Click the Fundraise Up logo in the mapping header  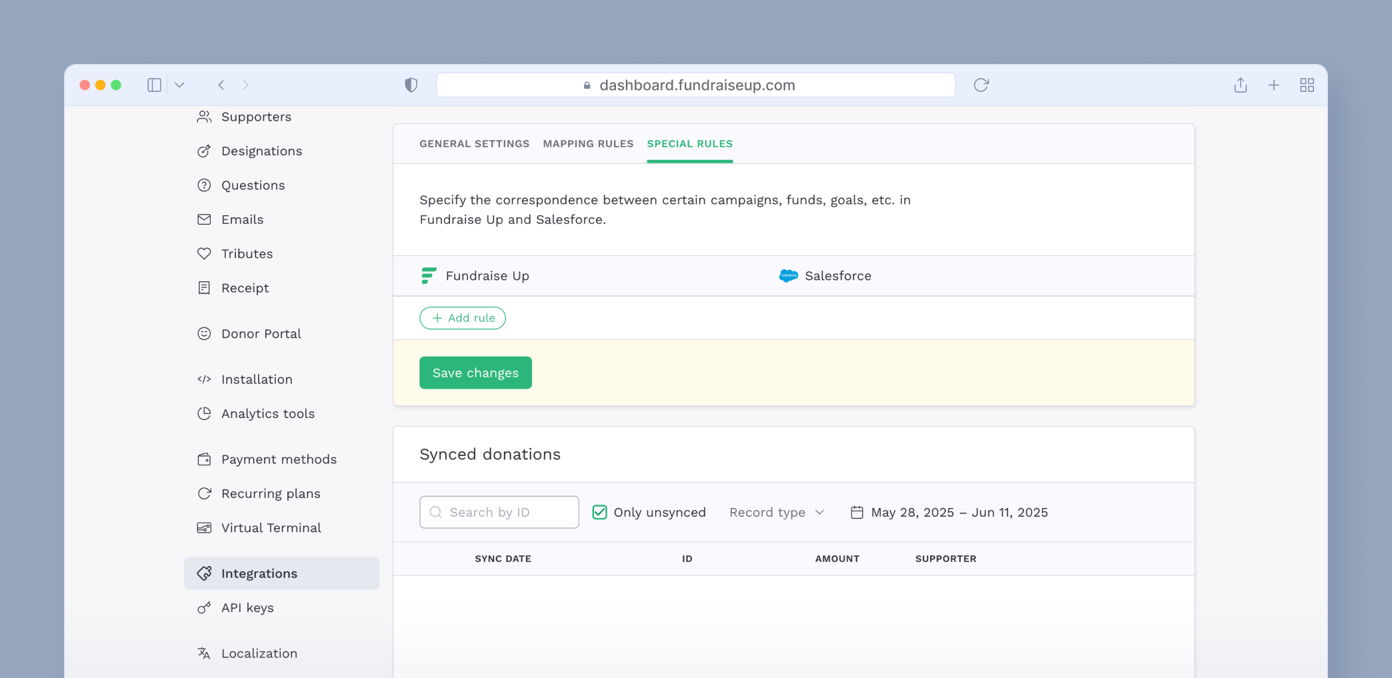point(429,275)
